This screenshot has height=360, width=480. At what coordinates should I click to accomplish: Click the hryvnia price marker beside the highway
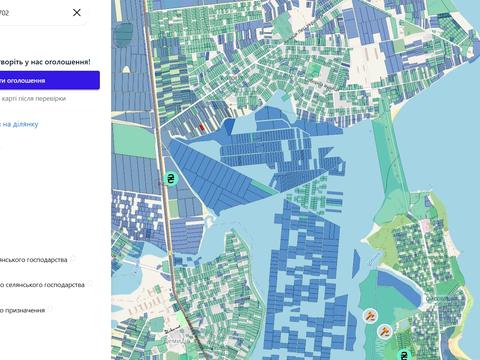tap(171, 179)
